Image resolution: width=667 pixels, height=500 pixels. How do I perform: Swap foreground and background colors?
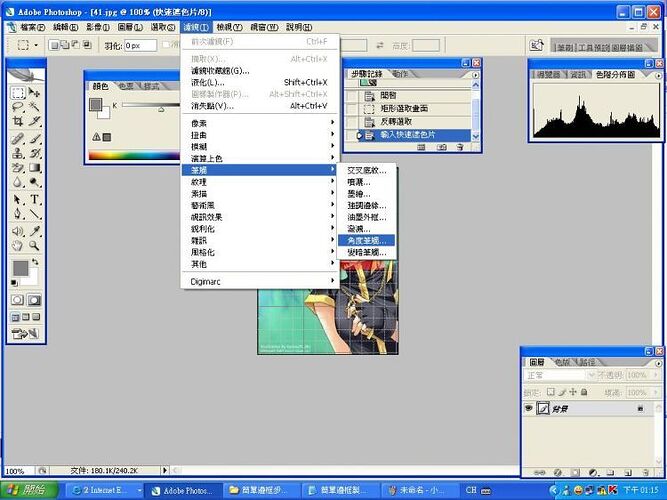pyautogui.click(x=35, y=262)
